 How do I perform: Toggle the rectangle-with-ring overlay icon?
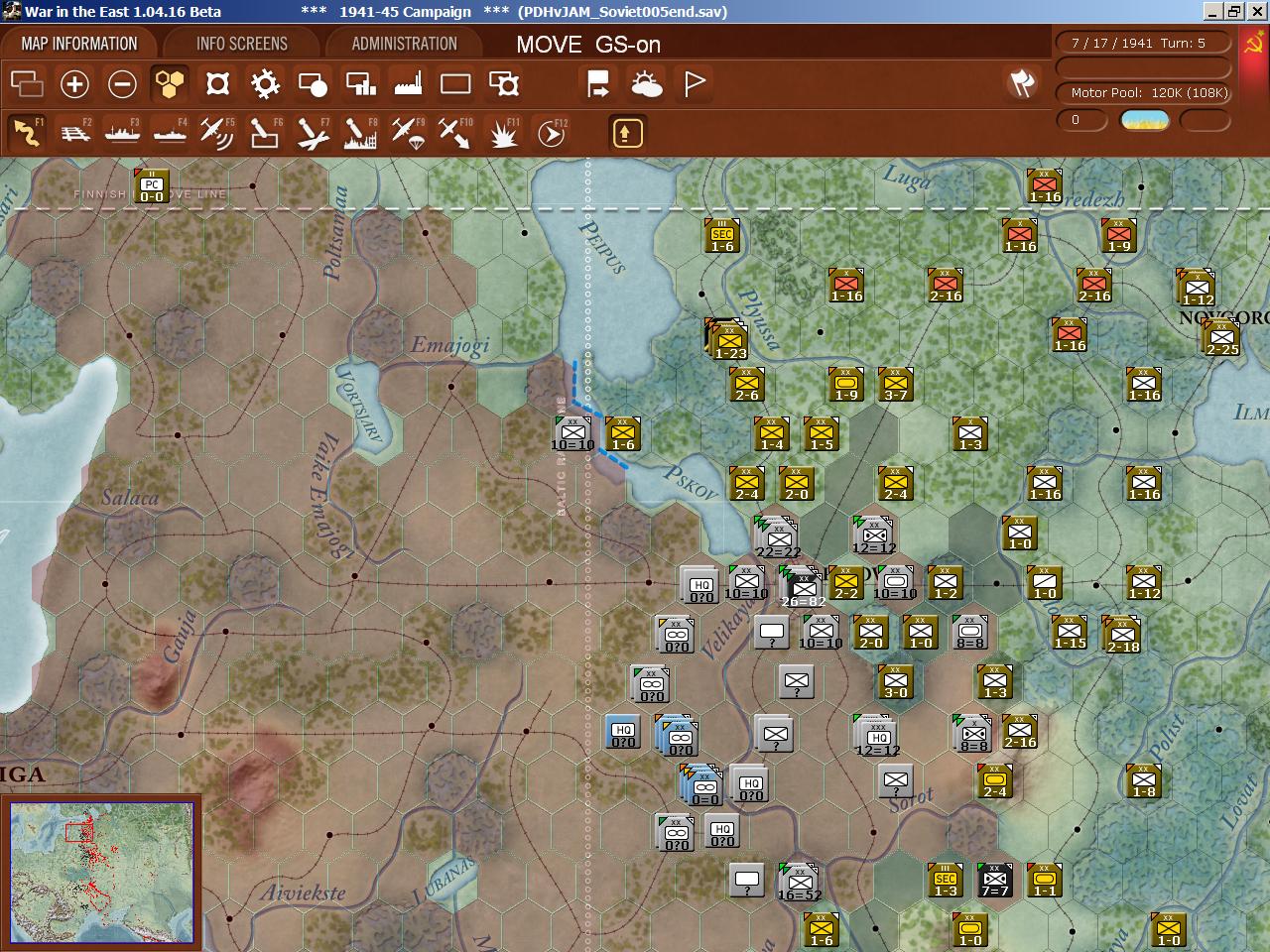click(x=503, y=84)
